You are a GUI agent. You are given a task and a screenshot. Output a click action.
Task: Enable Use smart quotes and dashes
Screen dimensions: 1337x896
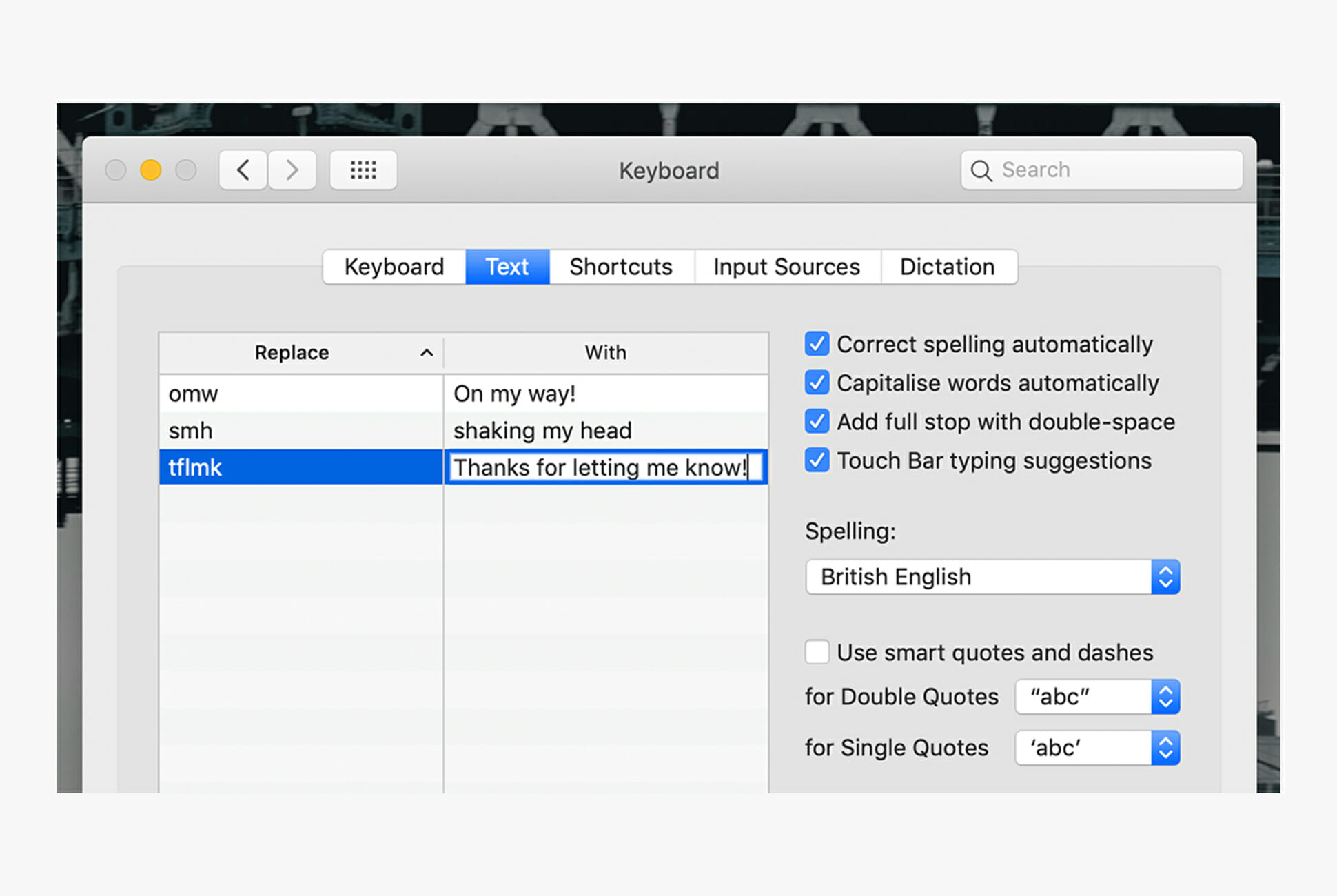point(817,652)
